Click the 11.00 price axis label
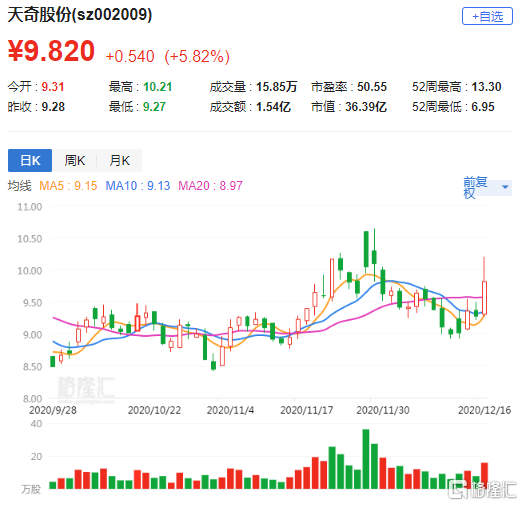 pos(30,207)
